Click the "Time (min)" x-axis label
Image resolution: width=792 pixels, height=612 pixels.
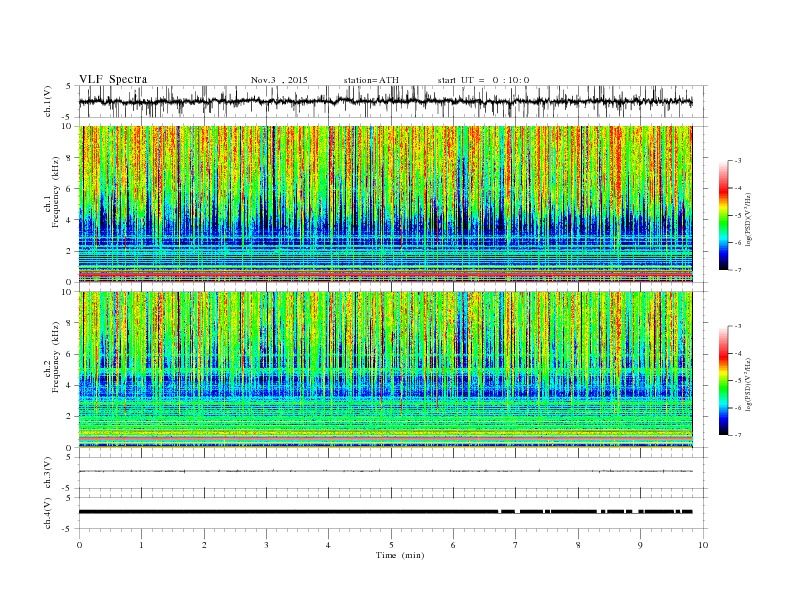click(x=400, y=555)
